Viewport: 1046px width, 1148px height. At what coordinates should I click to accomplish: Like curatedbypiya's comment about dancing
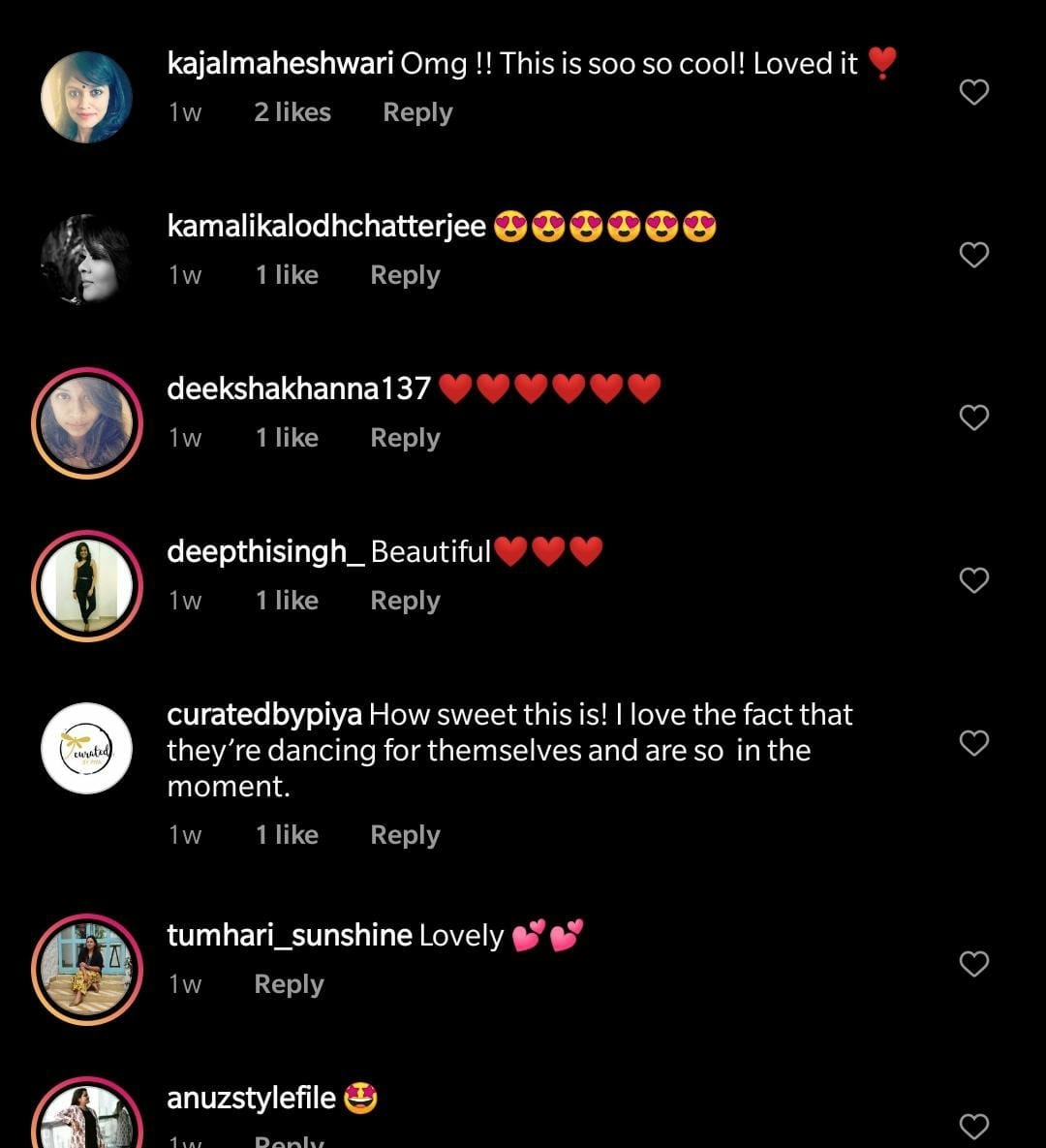[x=973, y=743]
